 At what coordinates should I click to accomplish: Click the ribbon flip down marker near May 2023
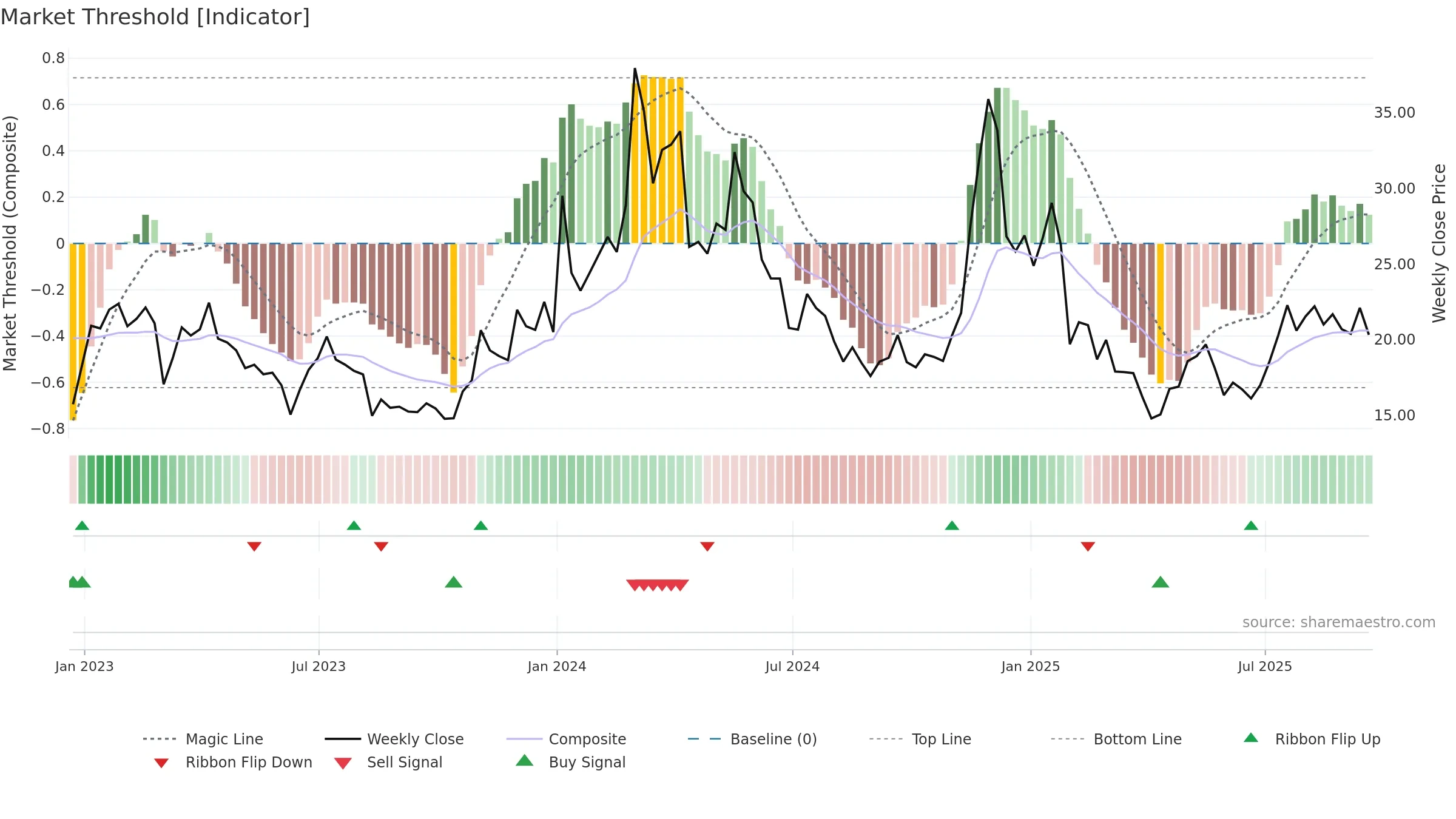click(x=254, y=547)
